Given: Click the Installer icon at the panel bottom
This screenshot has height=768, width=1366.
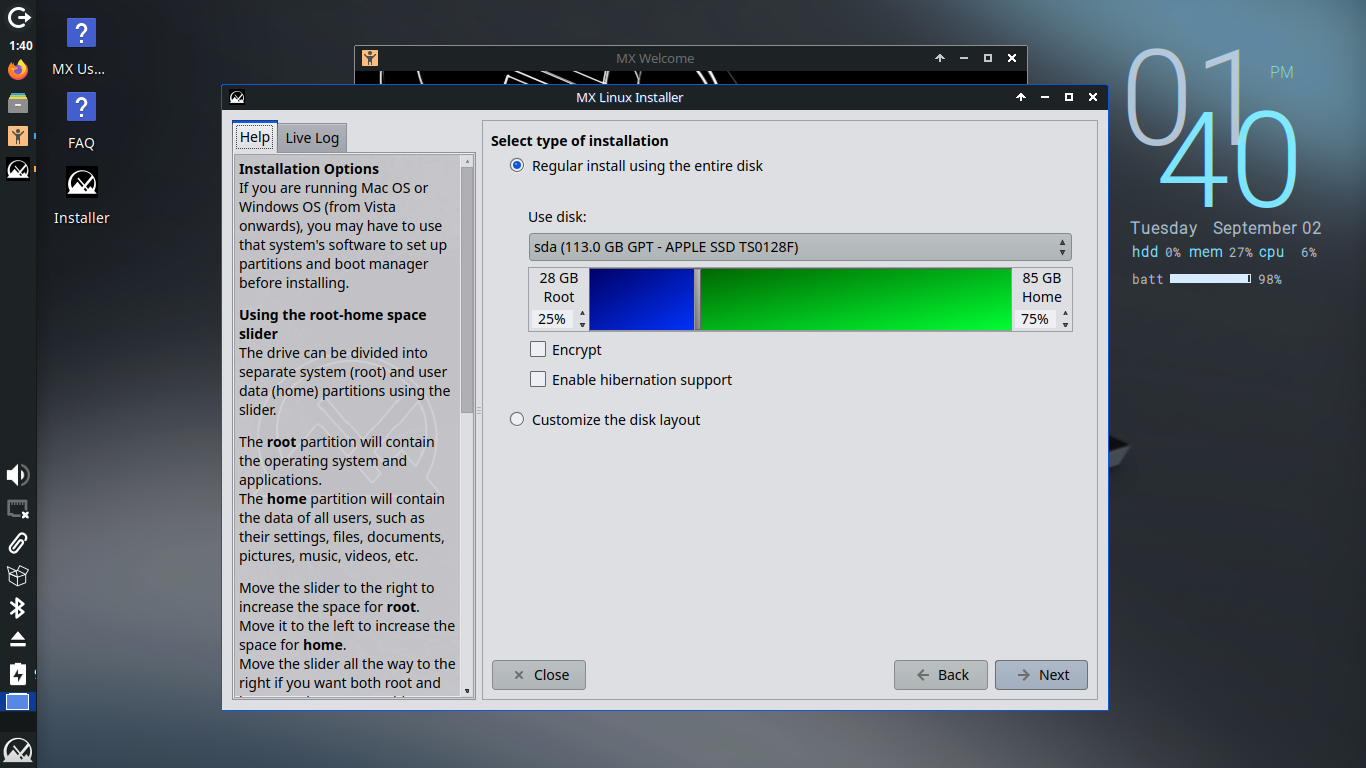Looking at the screenshot, I should (17, 749).
